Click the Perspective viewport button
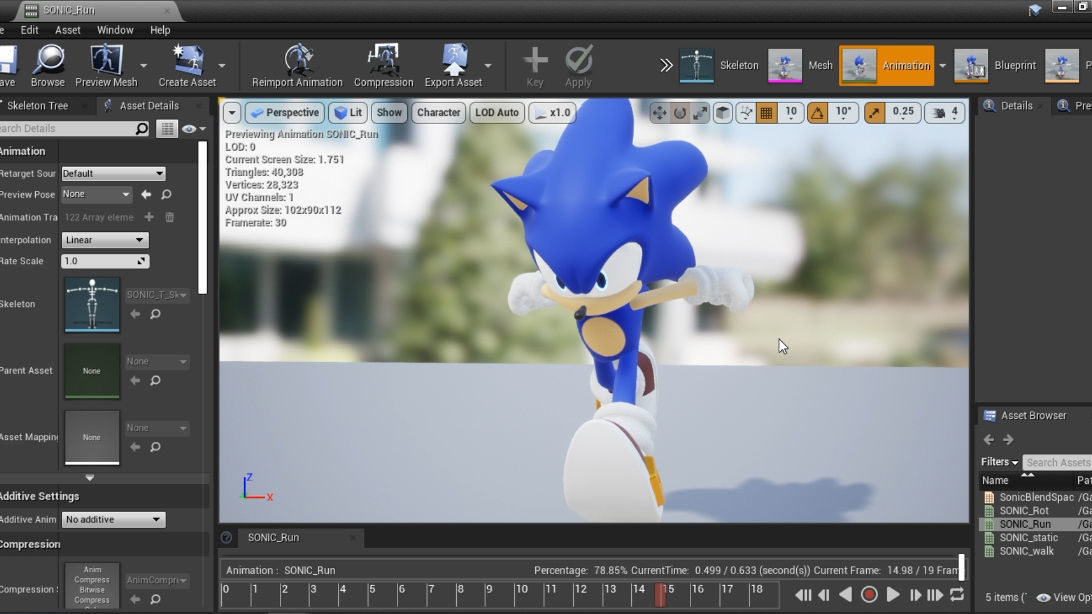Screen dimensions: 1092x614 point(284,113)
